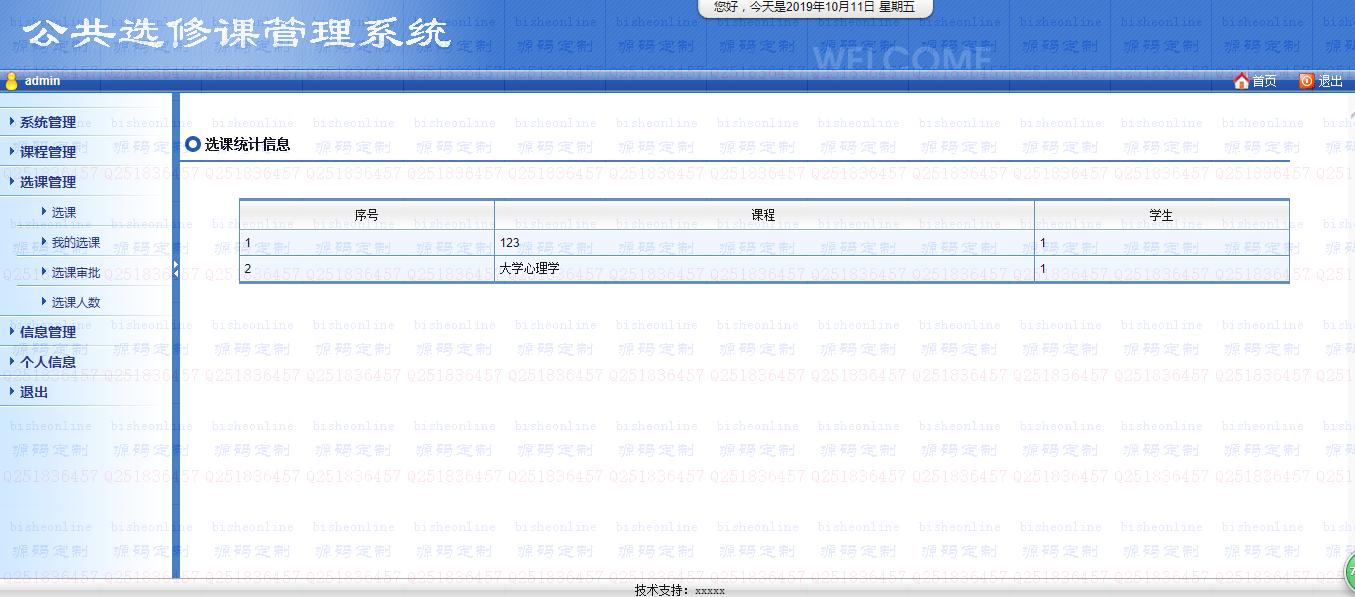The width and height of the screenshot is (1355, 597).
Task: Select the course cell 大学心理学
Action: tap(764, 269)
